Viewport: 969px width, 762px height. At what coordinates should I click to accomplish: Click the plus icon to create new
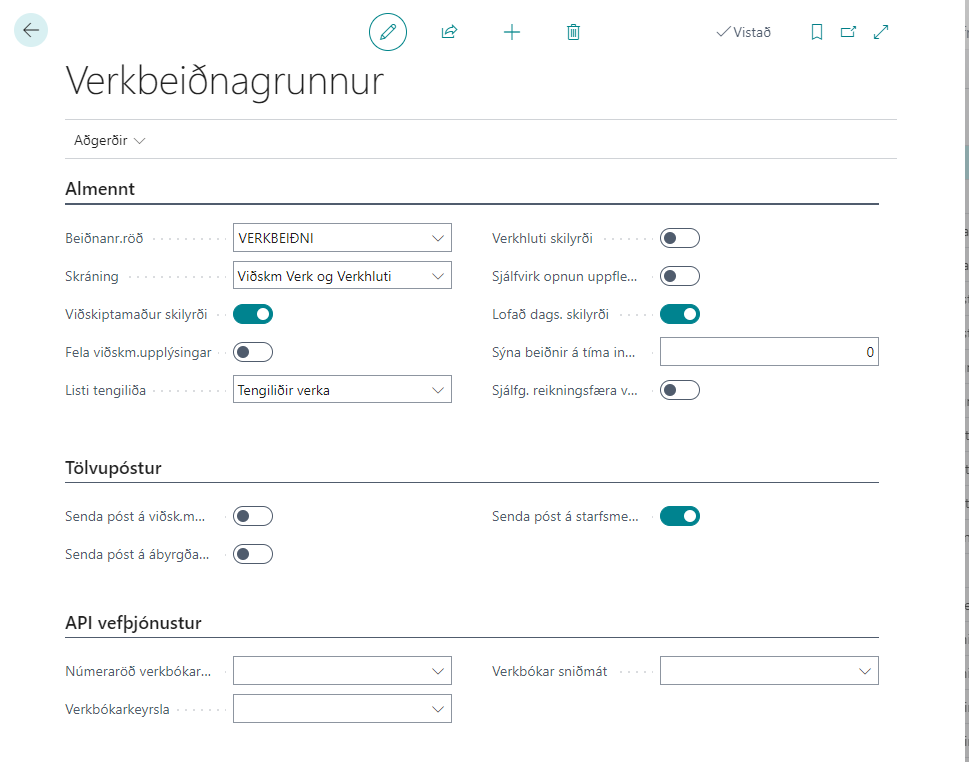click(x=512, y=32)
